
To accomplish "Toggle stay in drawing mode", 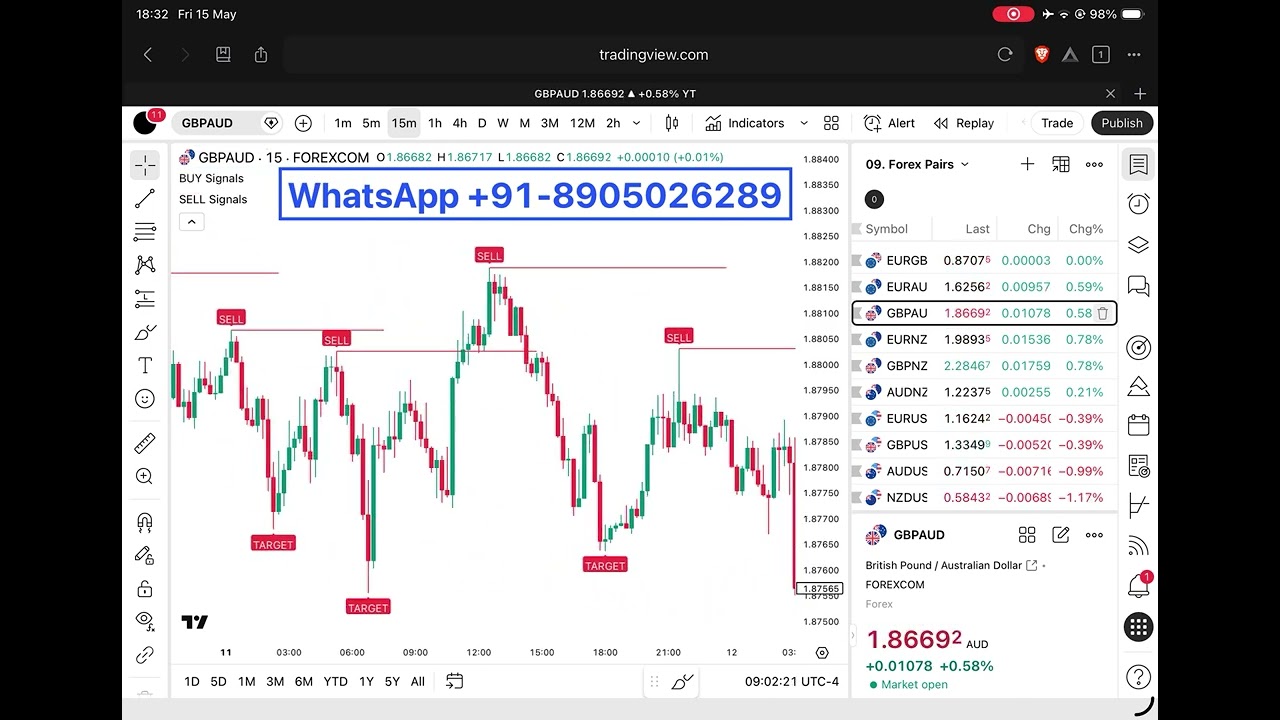I will [145, 555].
